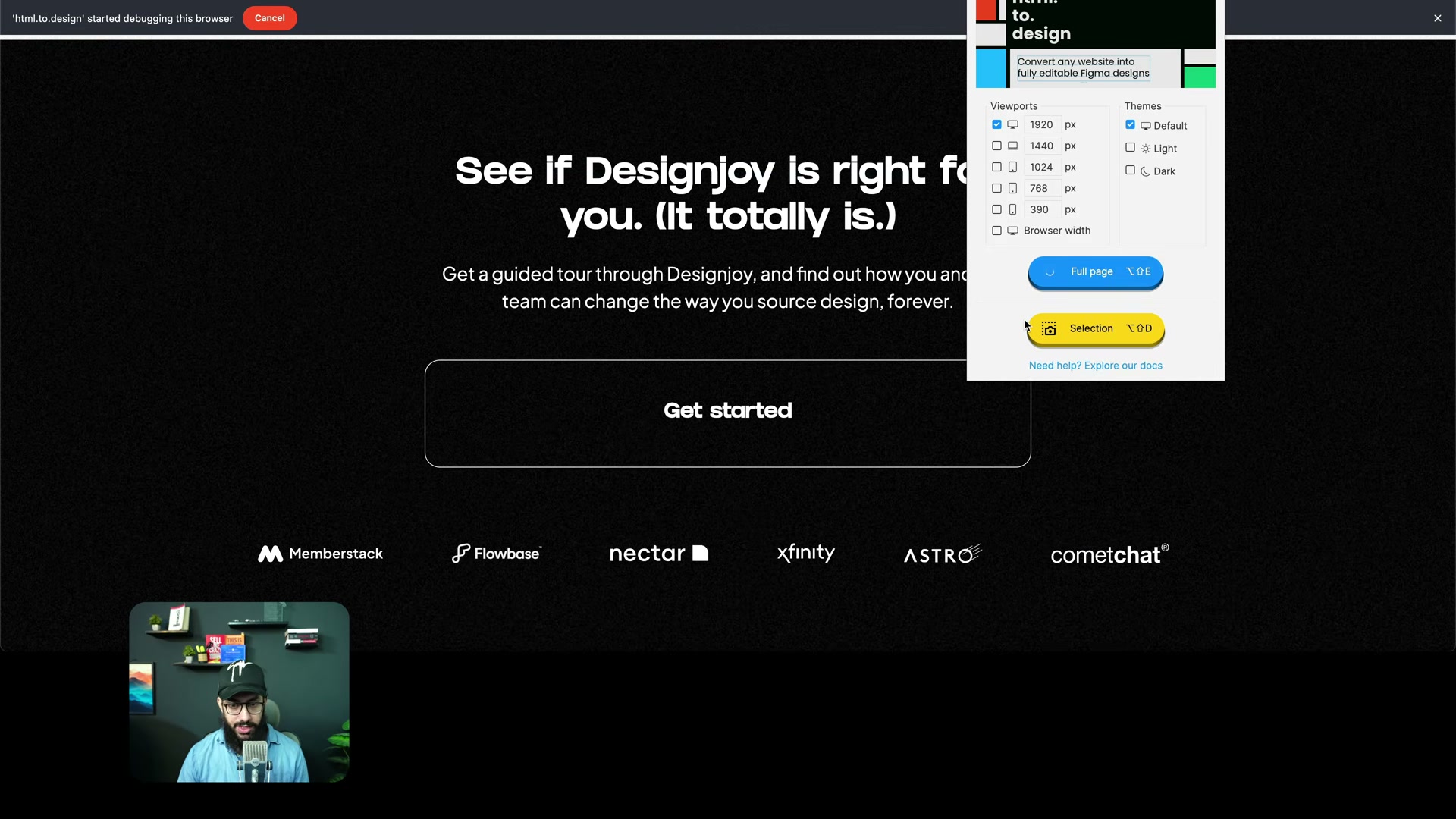Enable the Light theme checkbox
This screenshot has height=819, width=1456.
pos(1130,147)
